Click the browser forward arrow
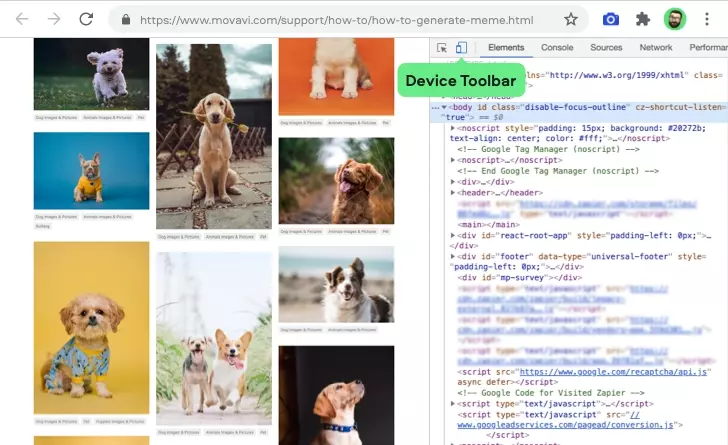728x445 pixels. coord(54,19)
